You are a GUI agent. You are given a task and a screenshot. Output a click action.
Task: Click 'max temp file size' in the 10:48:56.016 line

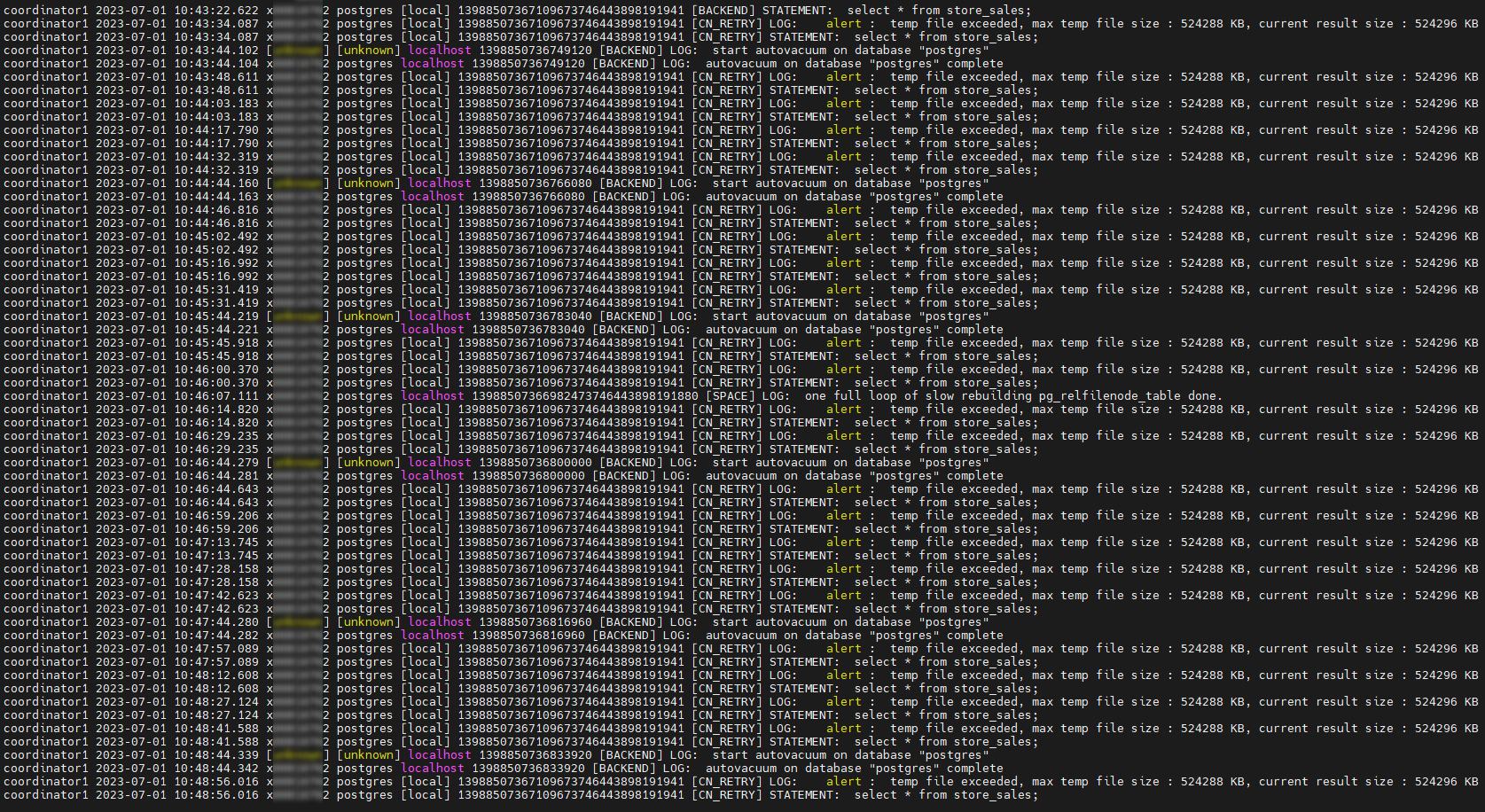[x=1096, y=782]
